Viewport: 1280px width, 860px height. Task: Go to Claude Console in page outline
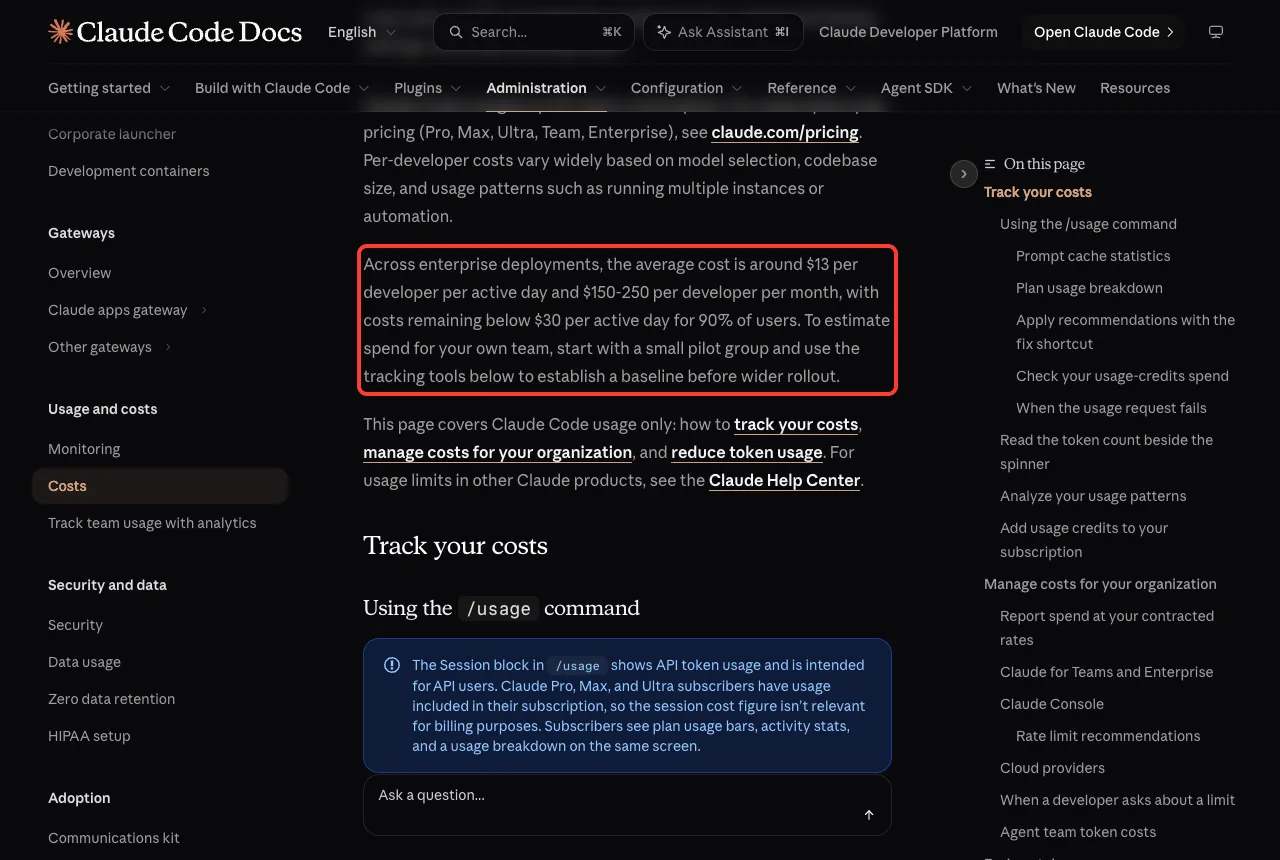click(x=1052, y=704)
